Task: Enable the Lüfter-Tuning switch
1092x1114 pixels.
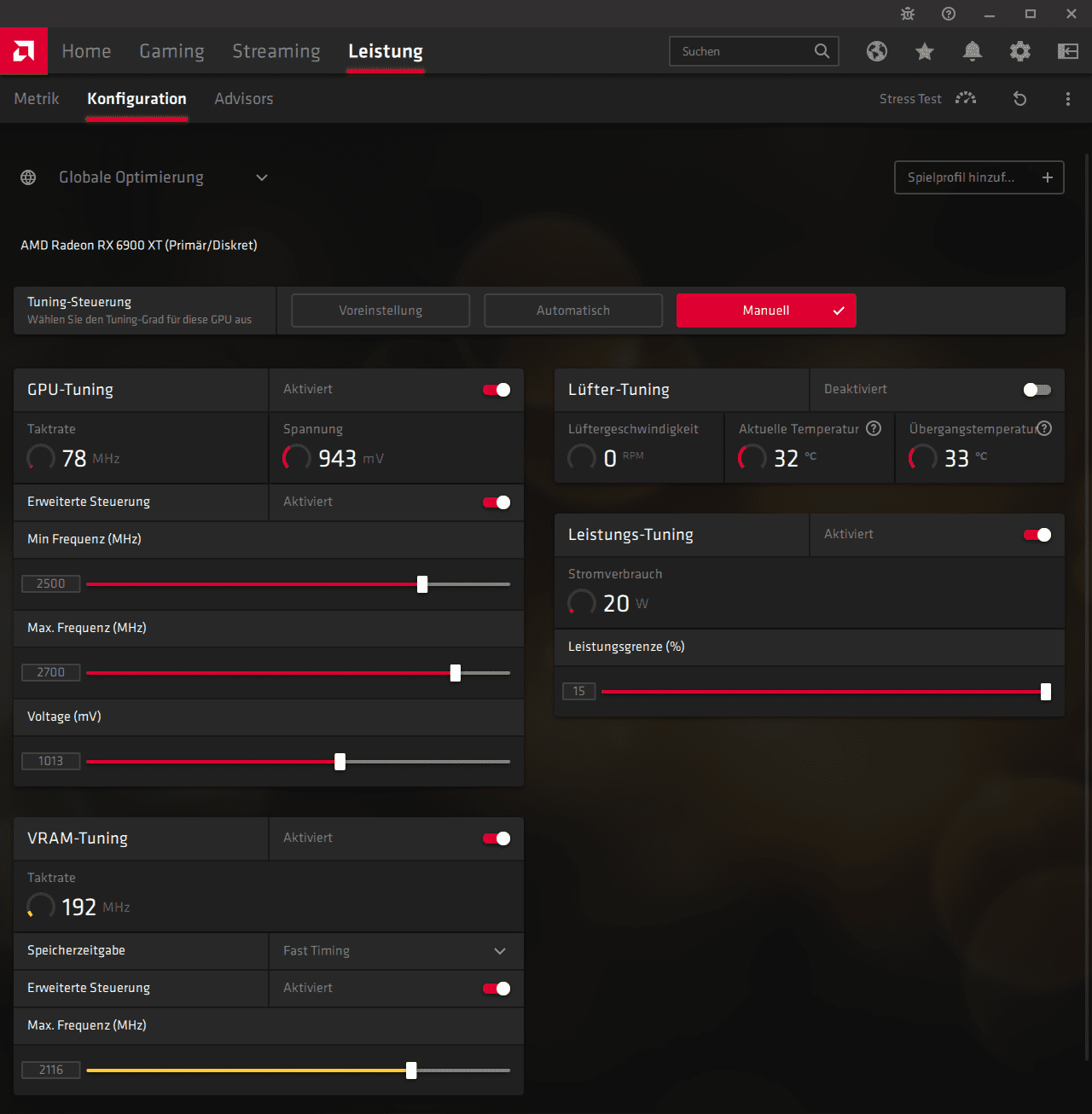Action: tap(1037, 390)
